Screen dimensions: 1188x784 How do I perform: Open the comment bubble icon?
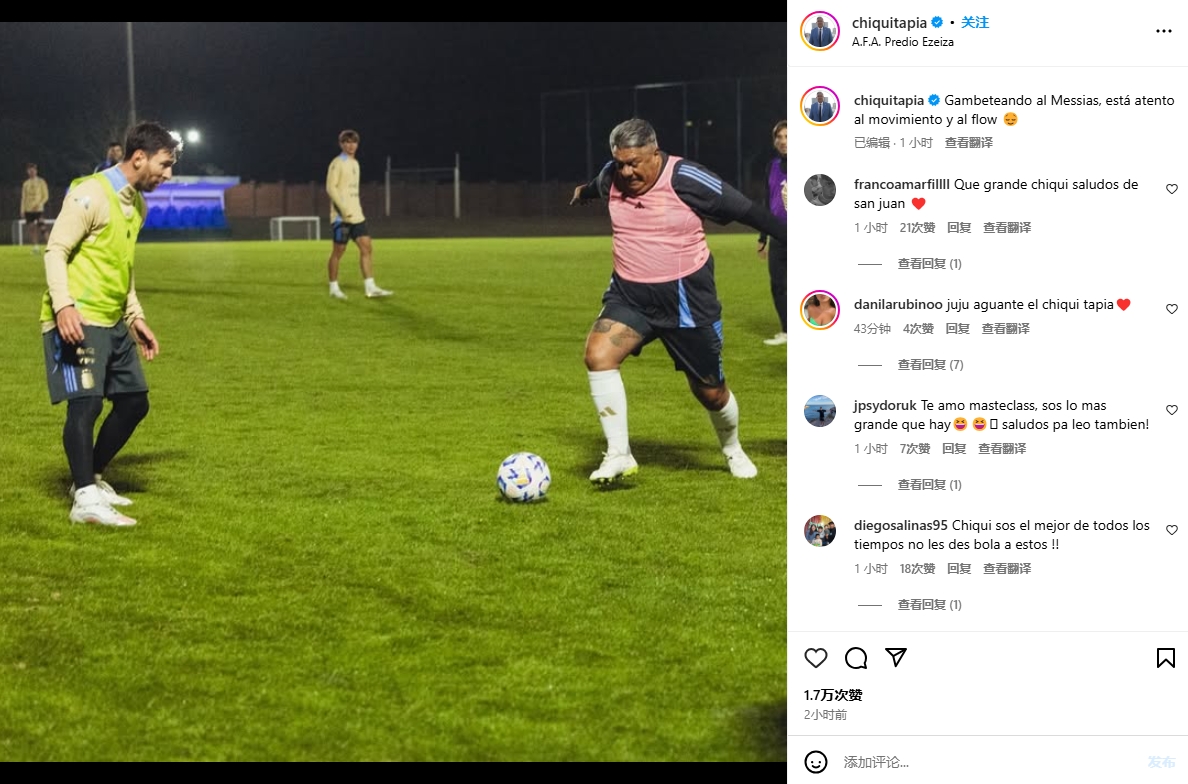coord(856,658)
